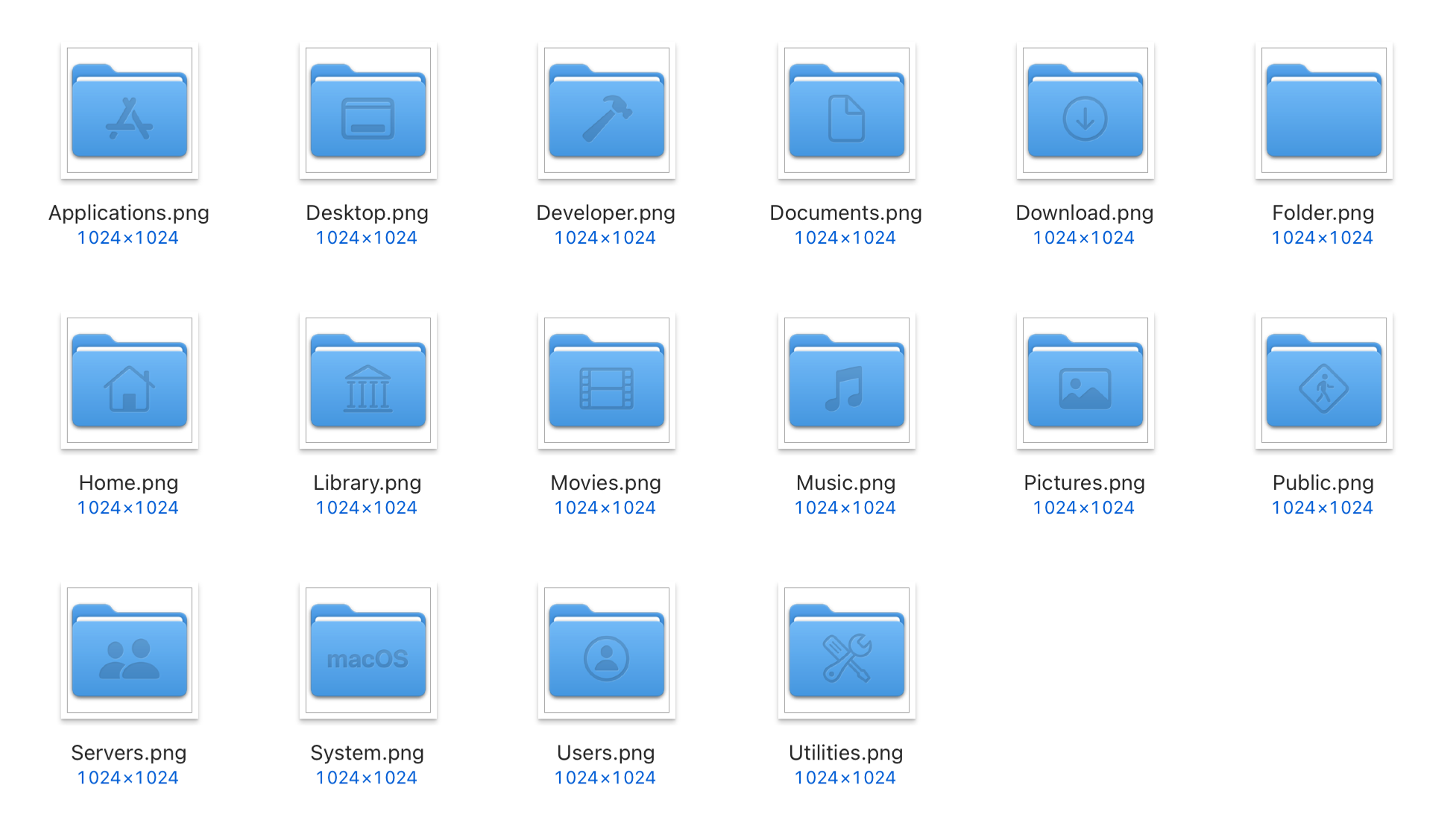Click the plain blank Folder icon
The image size is (1456, 820).
(1324, 111)
